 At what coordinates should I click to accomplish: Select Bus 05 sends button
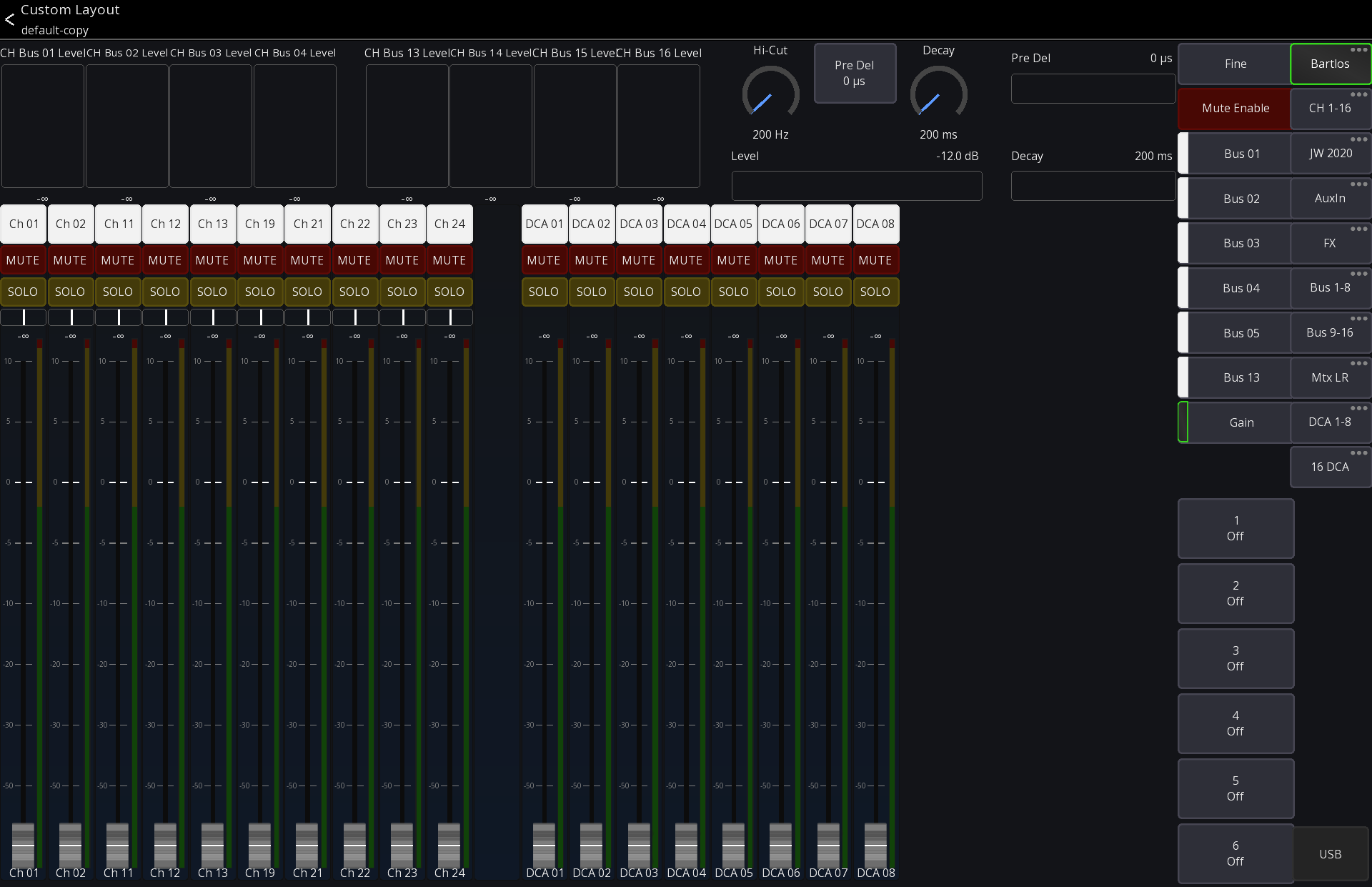(x=1235, y=333)
